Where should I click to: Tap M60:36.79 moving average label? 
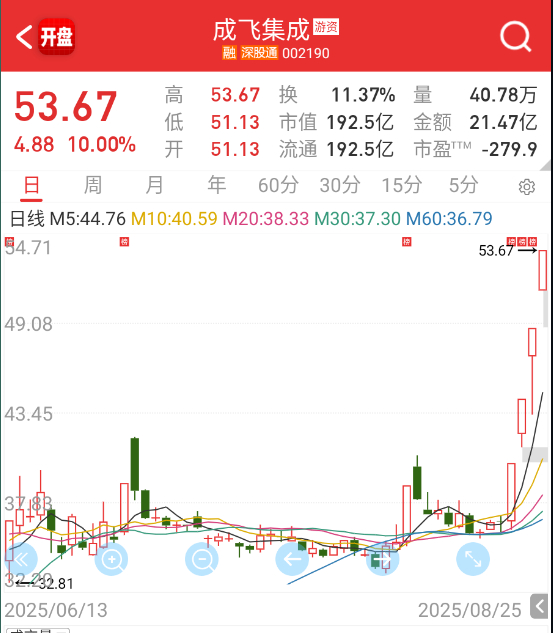[x=449, y=219]
